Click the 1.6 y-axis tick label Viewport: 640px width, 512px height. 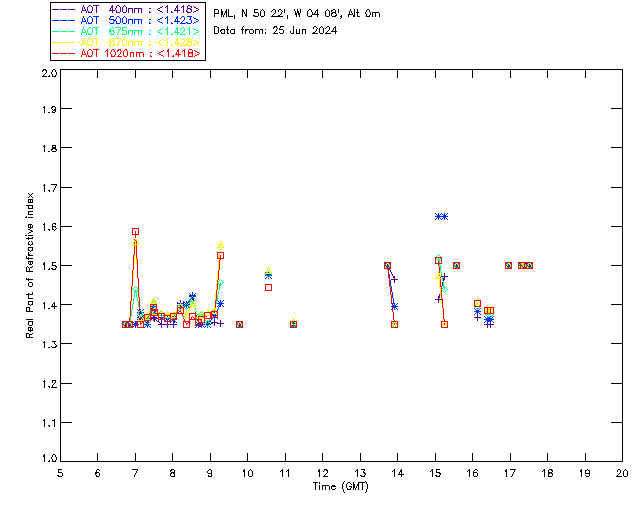click(49, 227)
